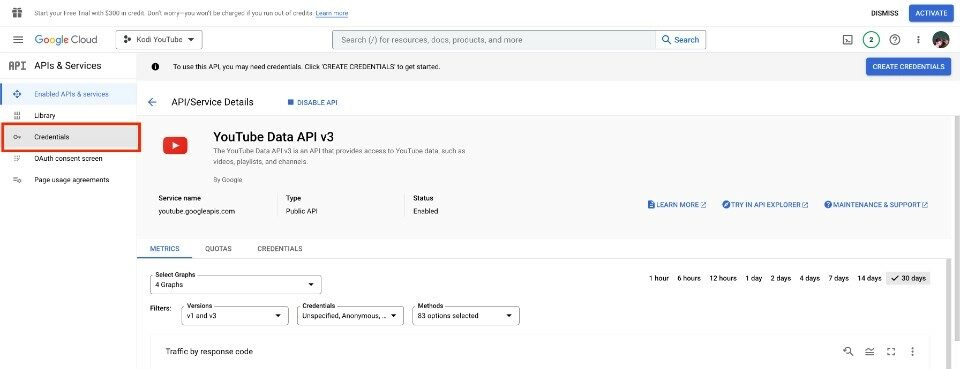Open OAuth consent screen page
Viewport: 960px width, 369px height.
[x=69, y=158]
